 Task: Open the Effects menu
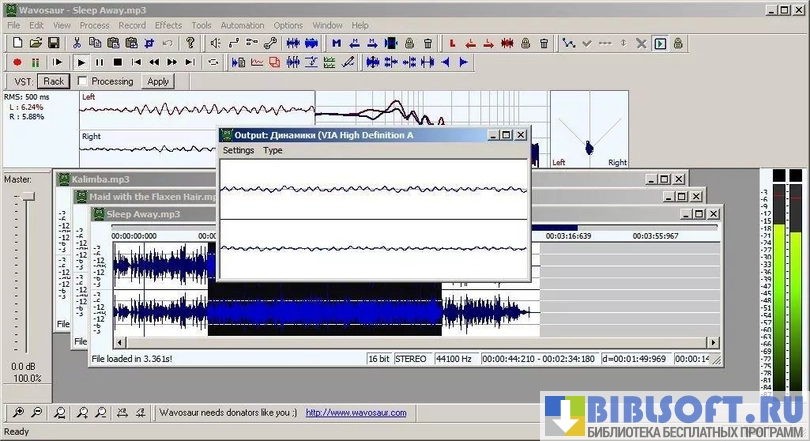tap(168, 24)
